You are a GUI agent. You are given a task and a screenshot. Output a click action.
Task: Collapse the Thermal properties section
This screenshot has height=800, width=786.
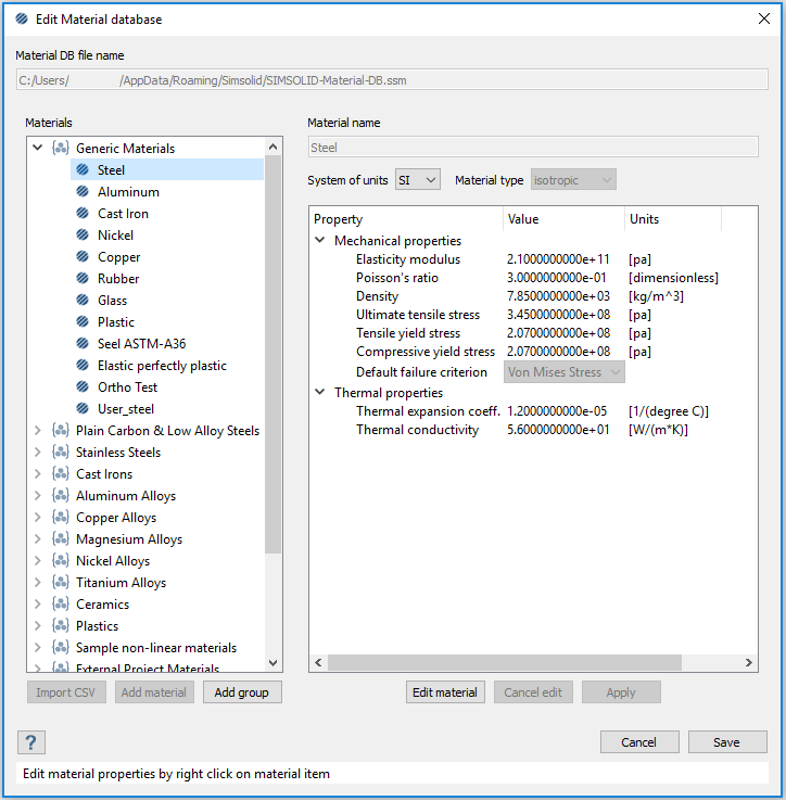point(320,393)
